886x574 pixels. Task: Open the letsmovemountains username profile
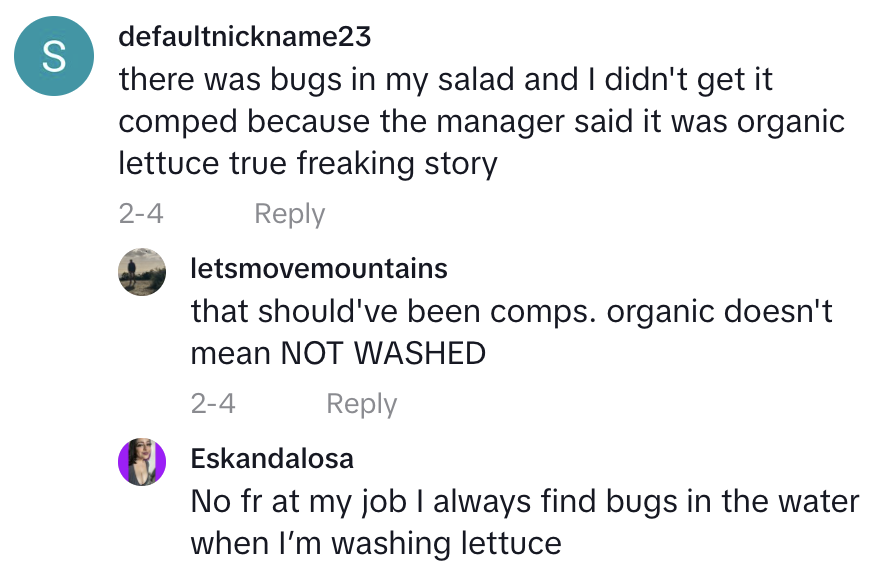coord(319,268)
